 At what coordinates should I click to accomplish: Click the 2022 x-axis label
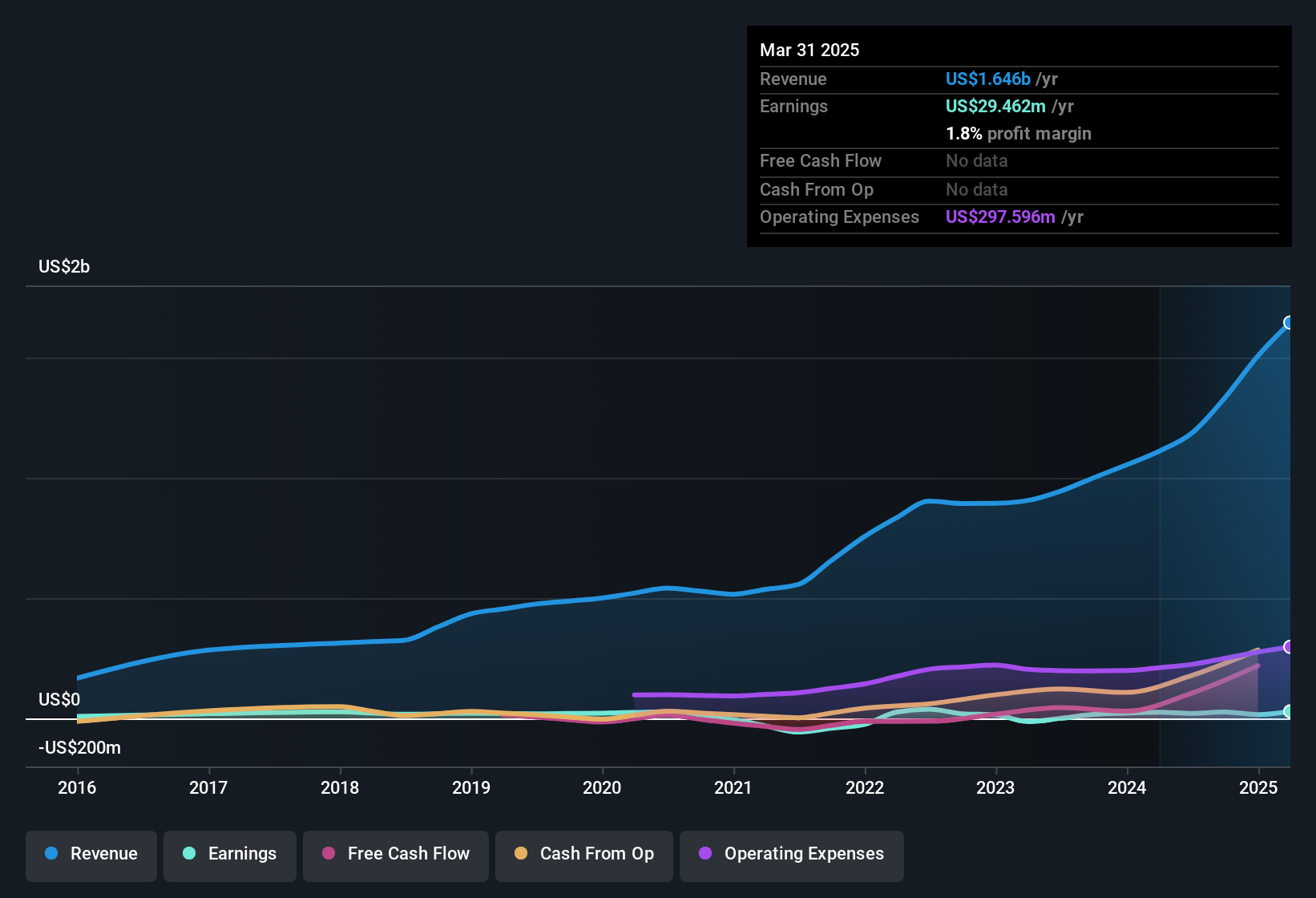(x=865, y=787)
